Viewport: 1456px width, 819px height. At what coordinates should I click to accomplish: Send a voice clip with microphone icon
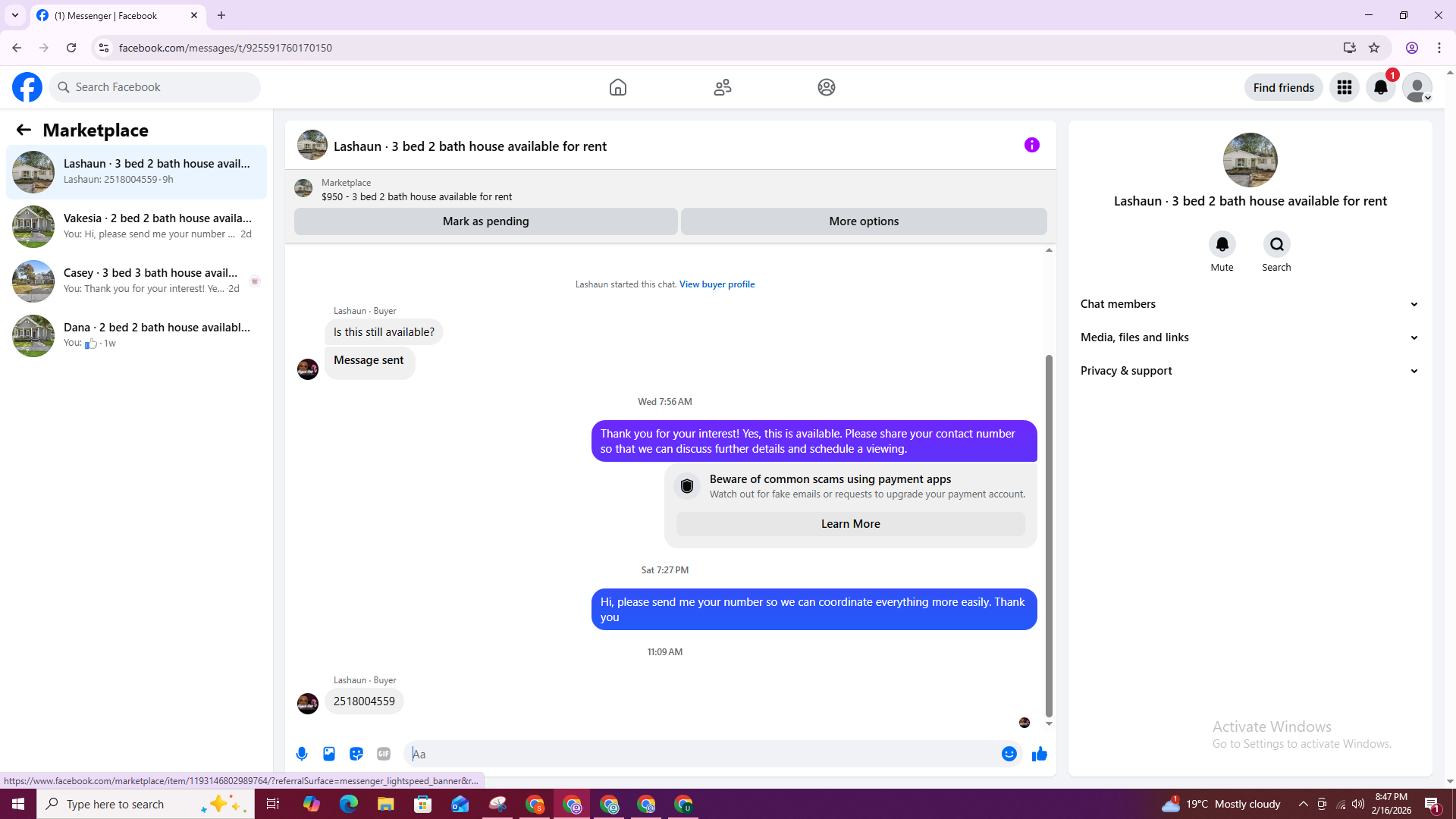coord(302,754)
